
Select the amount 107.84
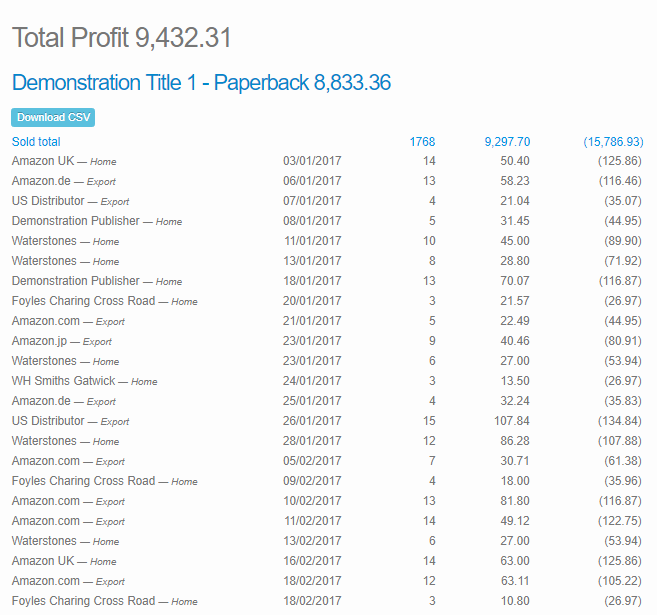click(x=512, y=421)
